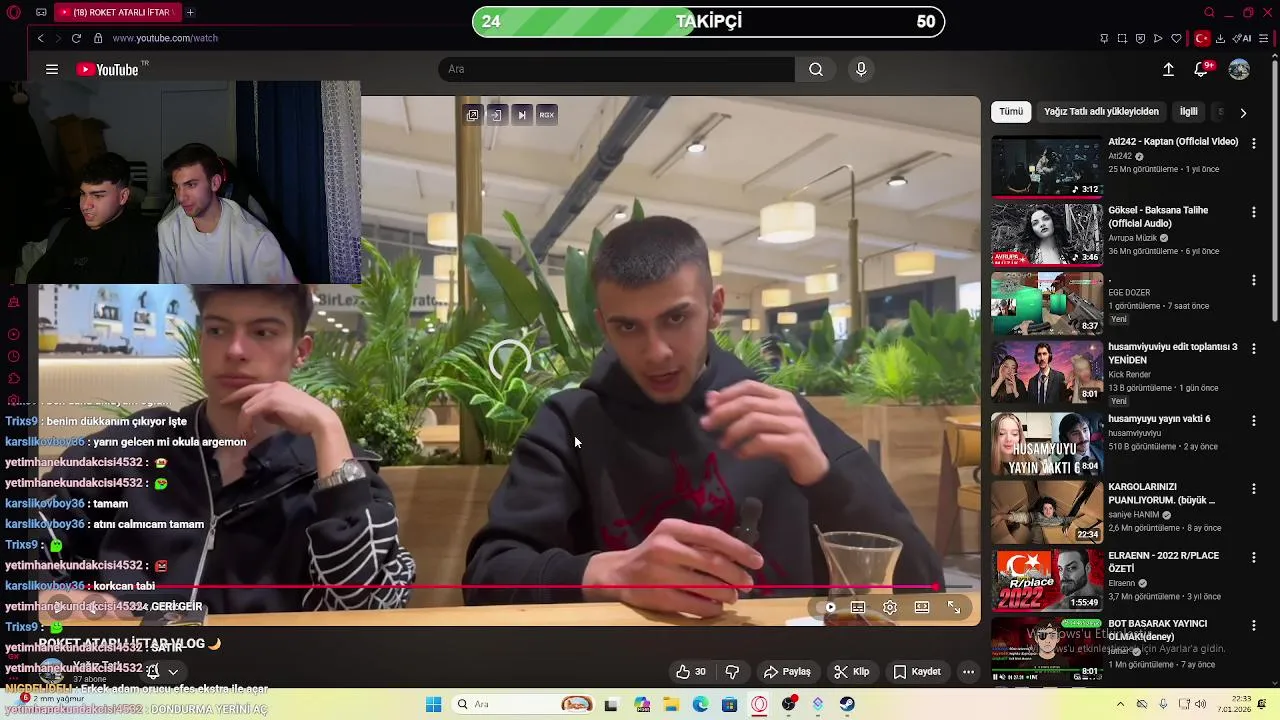The height and width of the screenshot is (720, 1280).
Task: Open the volume icon in system tray
Action: point(1200,704)
